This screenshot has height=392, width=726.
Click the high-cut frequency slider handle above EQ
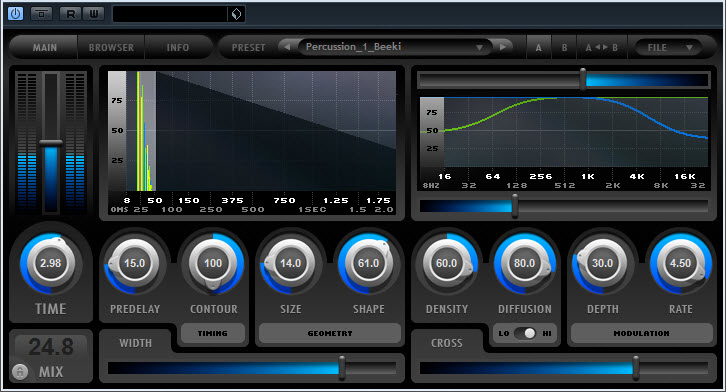(583, 79)
